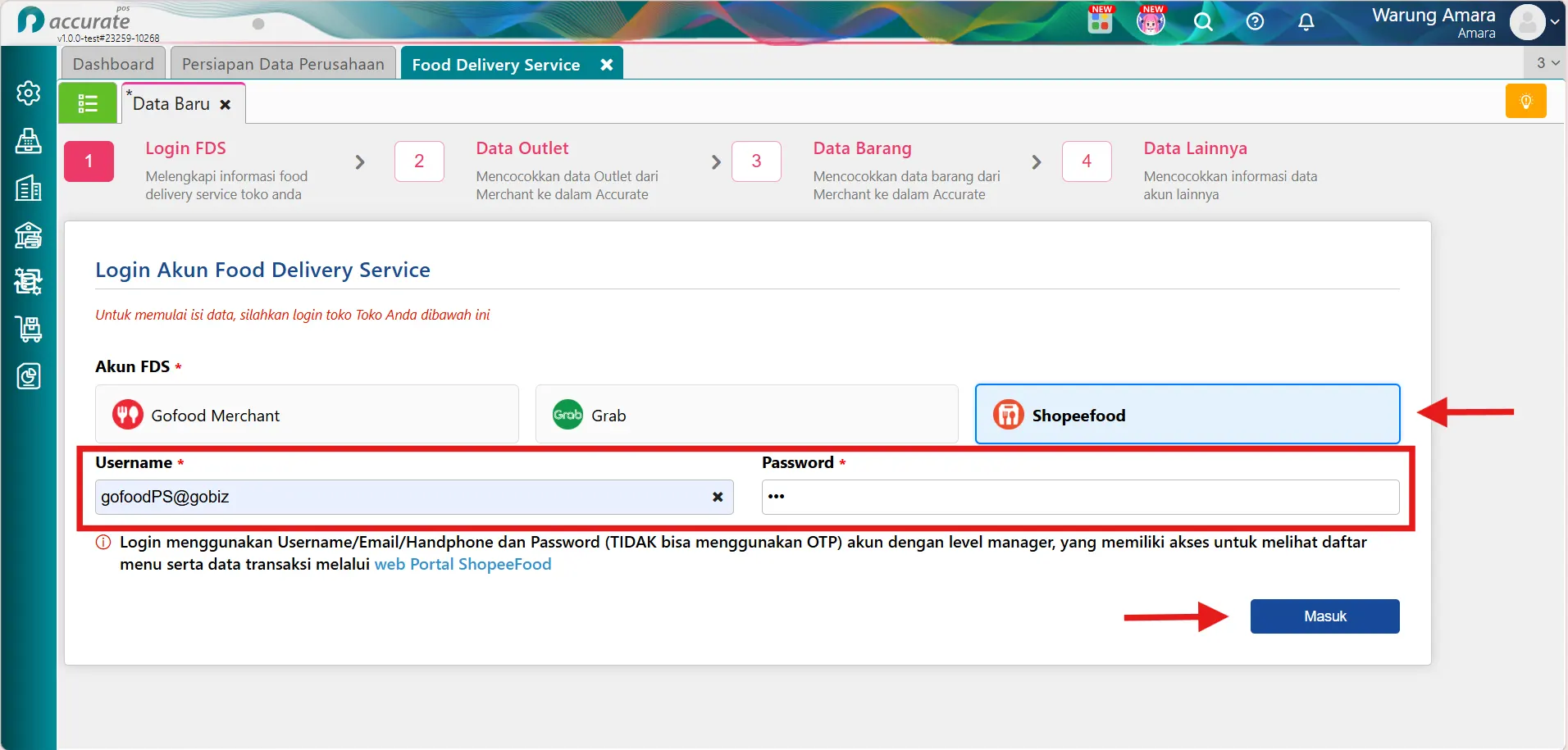
Task: Go to step 2 Data Outlet
Action: (419, 161)
